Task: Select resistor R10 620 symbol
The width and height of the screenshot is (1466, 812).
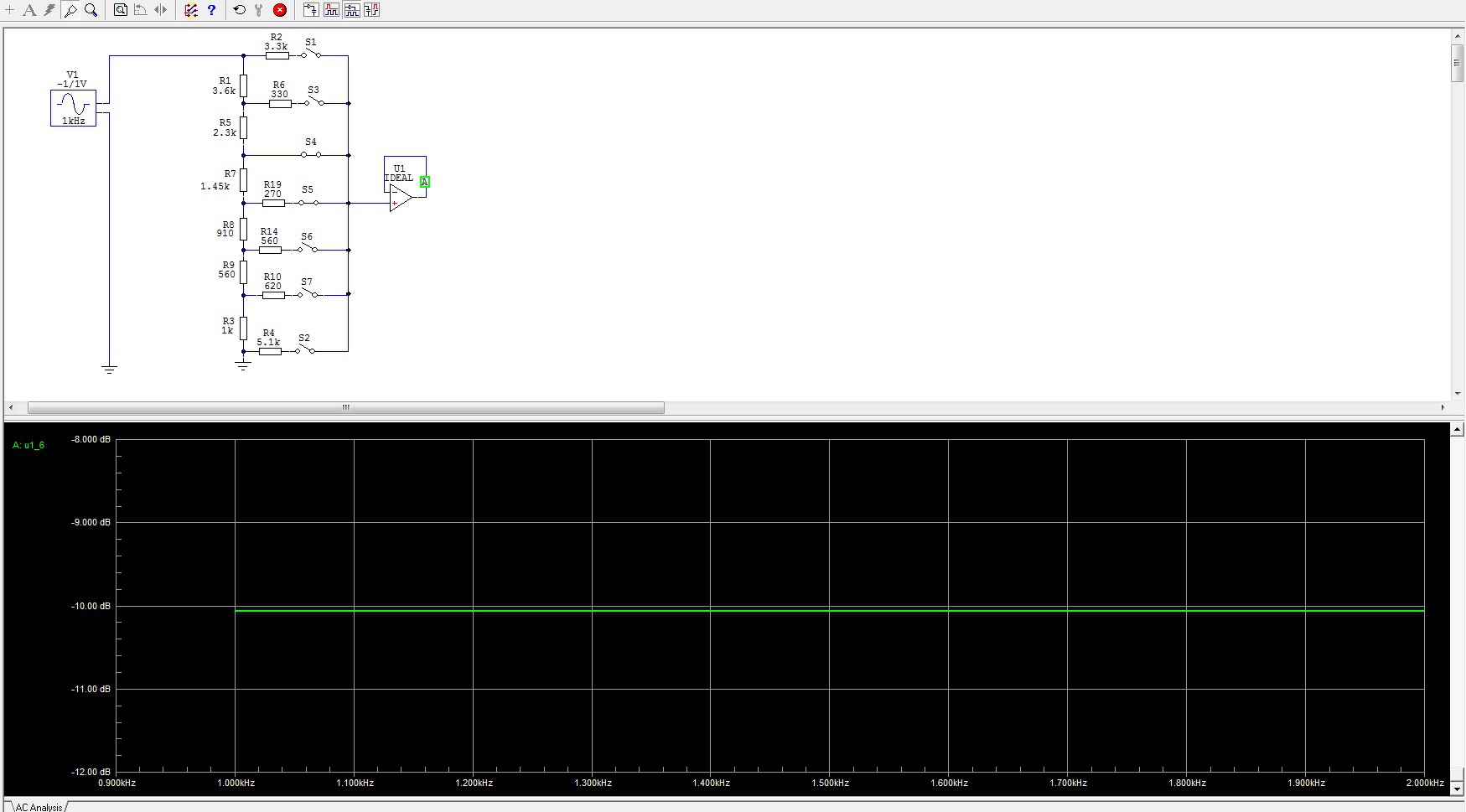Action: pyautogui.click(x=273, y=295)
